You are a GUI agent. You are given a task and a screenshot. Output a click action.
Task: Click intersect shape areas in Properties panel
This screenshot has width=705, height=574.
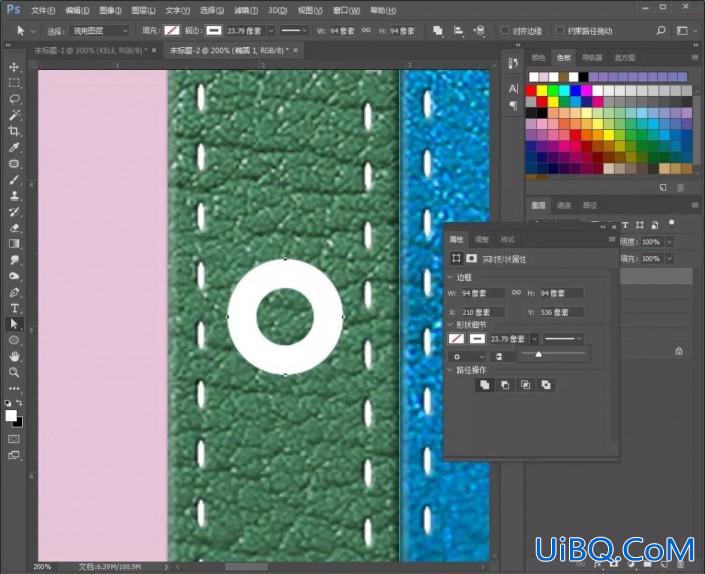click(x=526, y=385)
